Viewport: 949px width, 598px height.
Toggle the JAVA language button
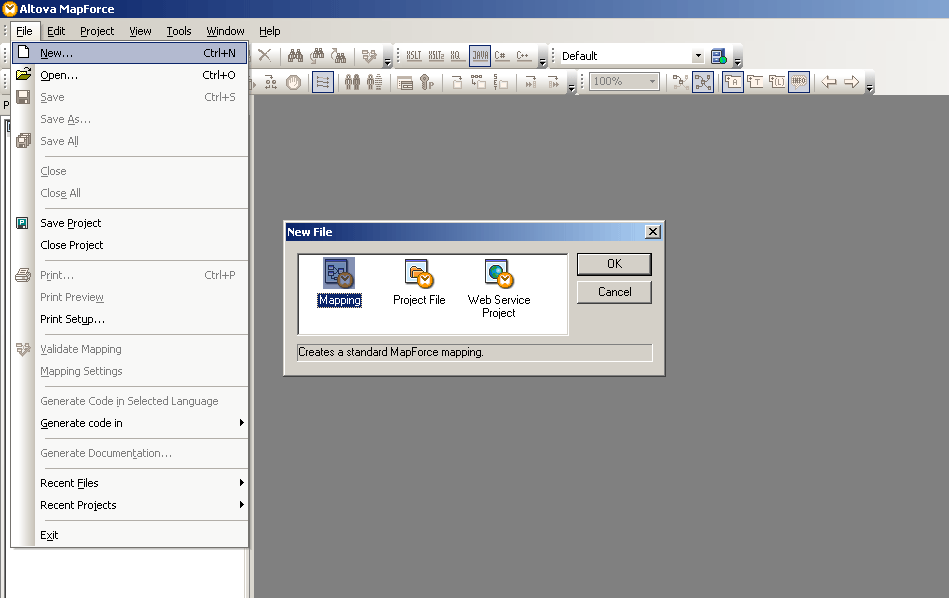pyautogui.click(x=480, y=56)
